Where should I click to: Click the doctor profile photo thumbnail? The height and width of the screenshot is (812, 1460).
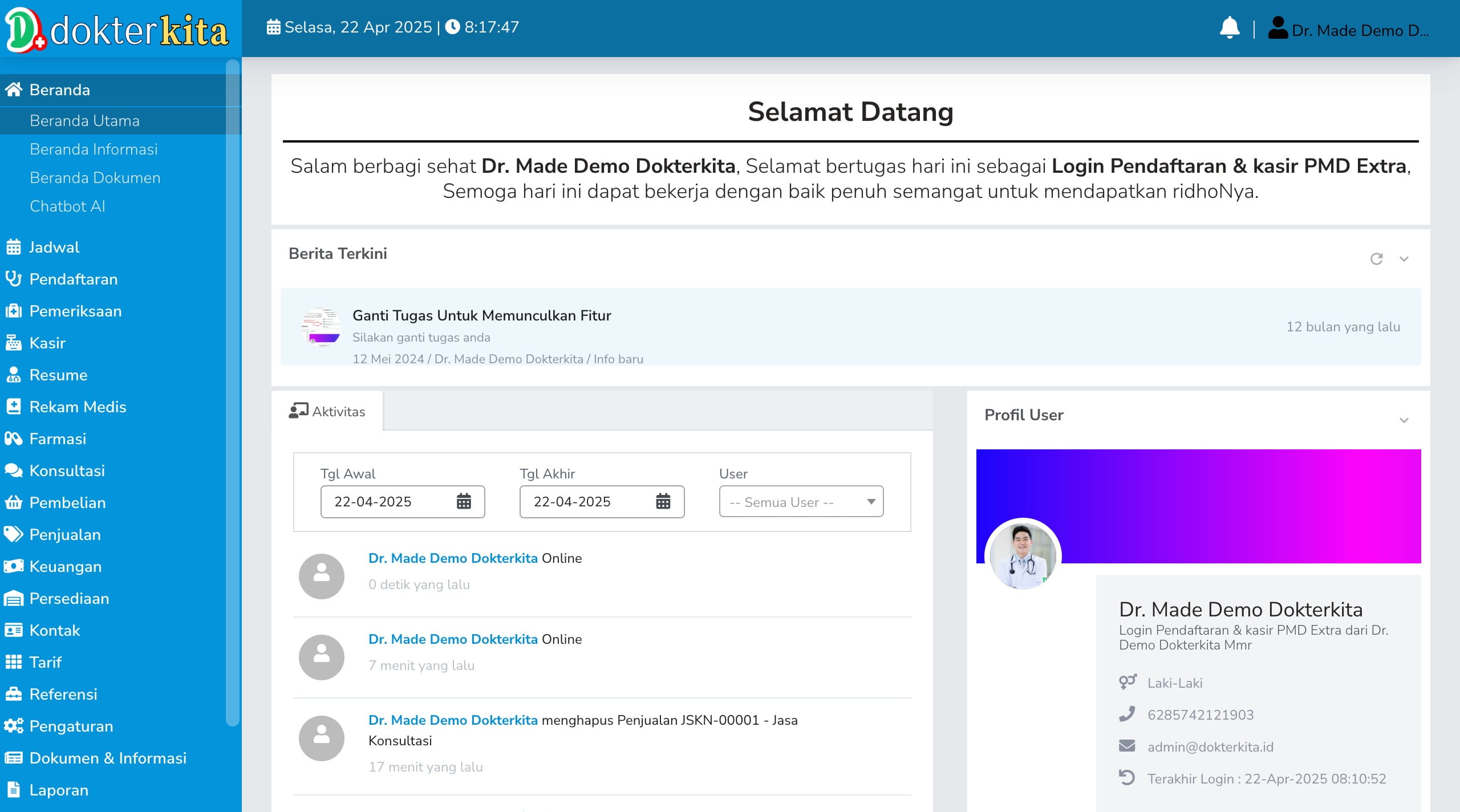point(1023,556)
